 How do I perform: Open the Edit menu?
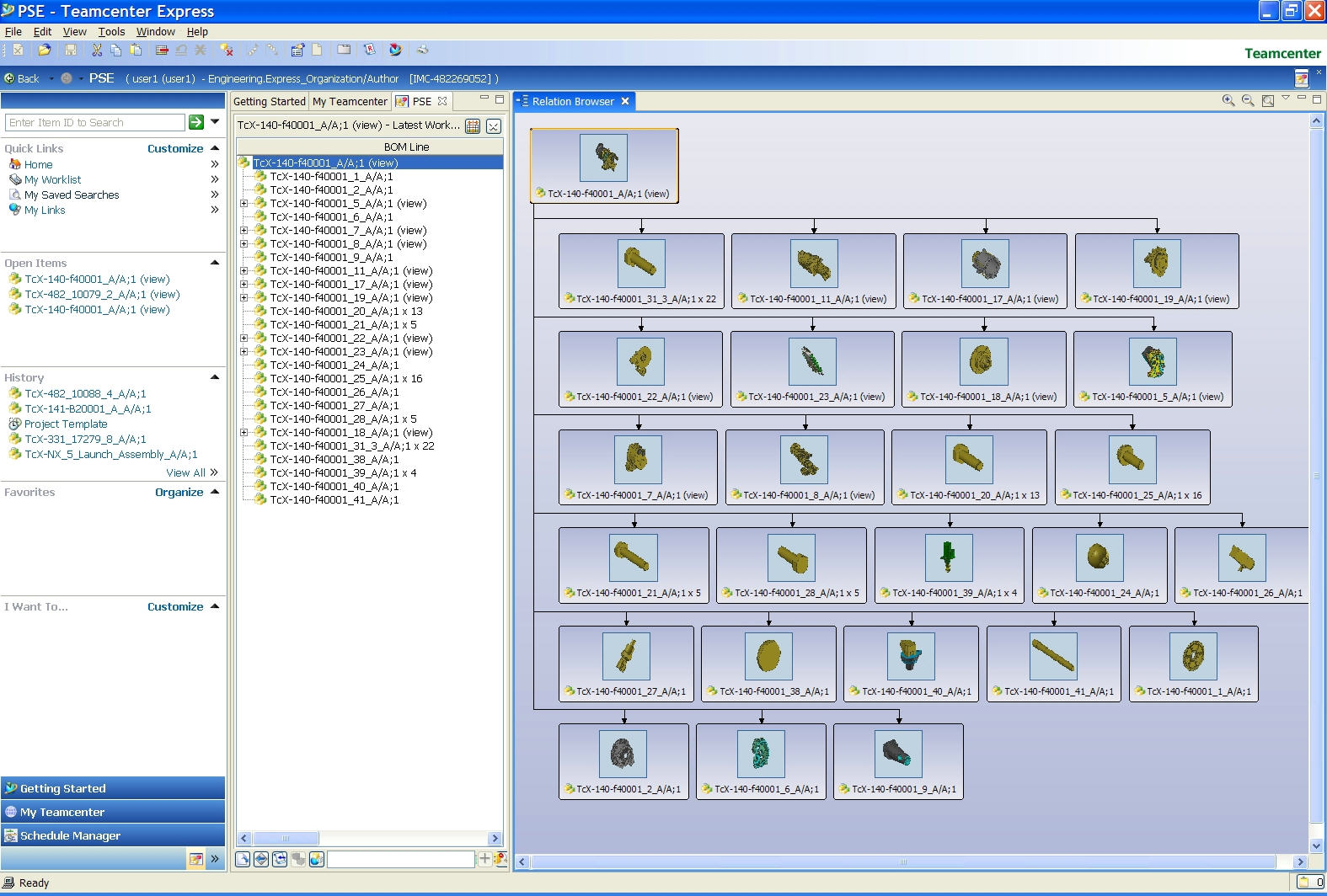click(42, 31)
